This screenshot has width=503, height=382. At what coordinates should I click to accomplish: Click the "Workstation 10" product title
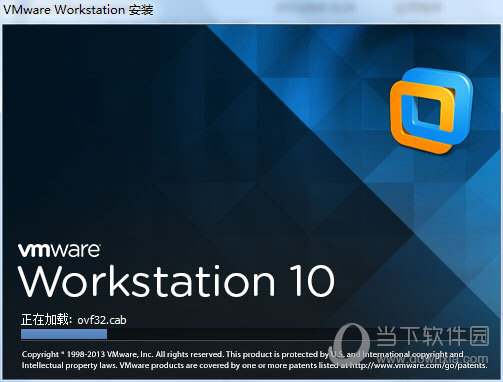click(x=176, y=281)
